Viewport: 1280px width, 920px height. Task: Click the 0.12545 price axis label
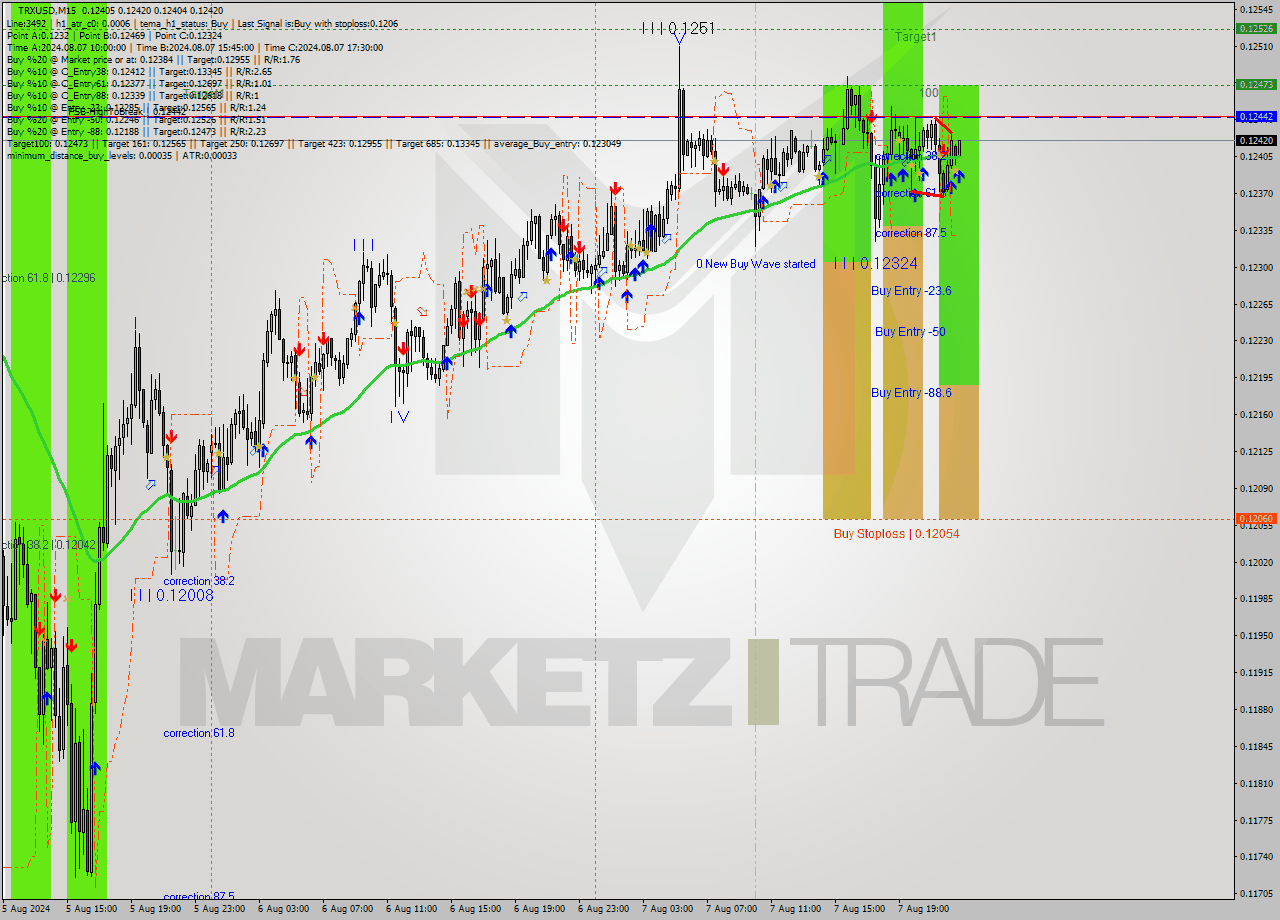tap(1255, 10)
